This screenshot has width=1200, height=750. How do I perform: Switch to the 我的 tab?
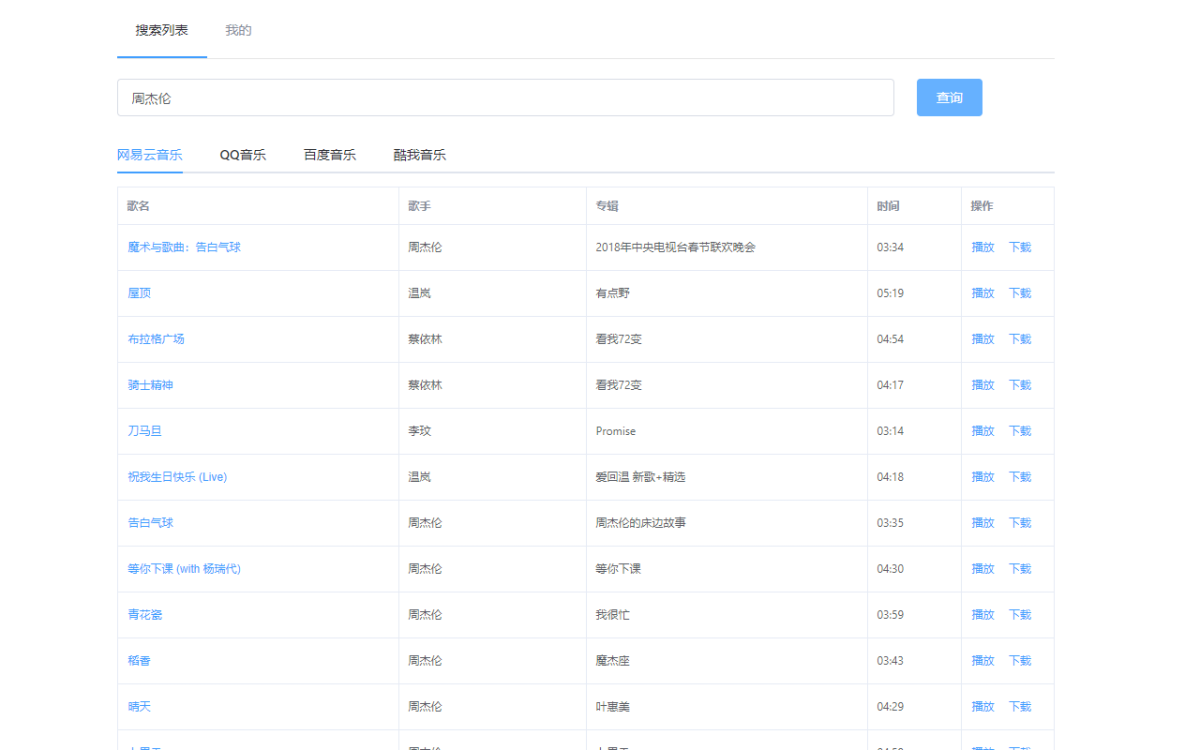238,30
